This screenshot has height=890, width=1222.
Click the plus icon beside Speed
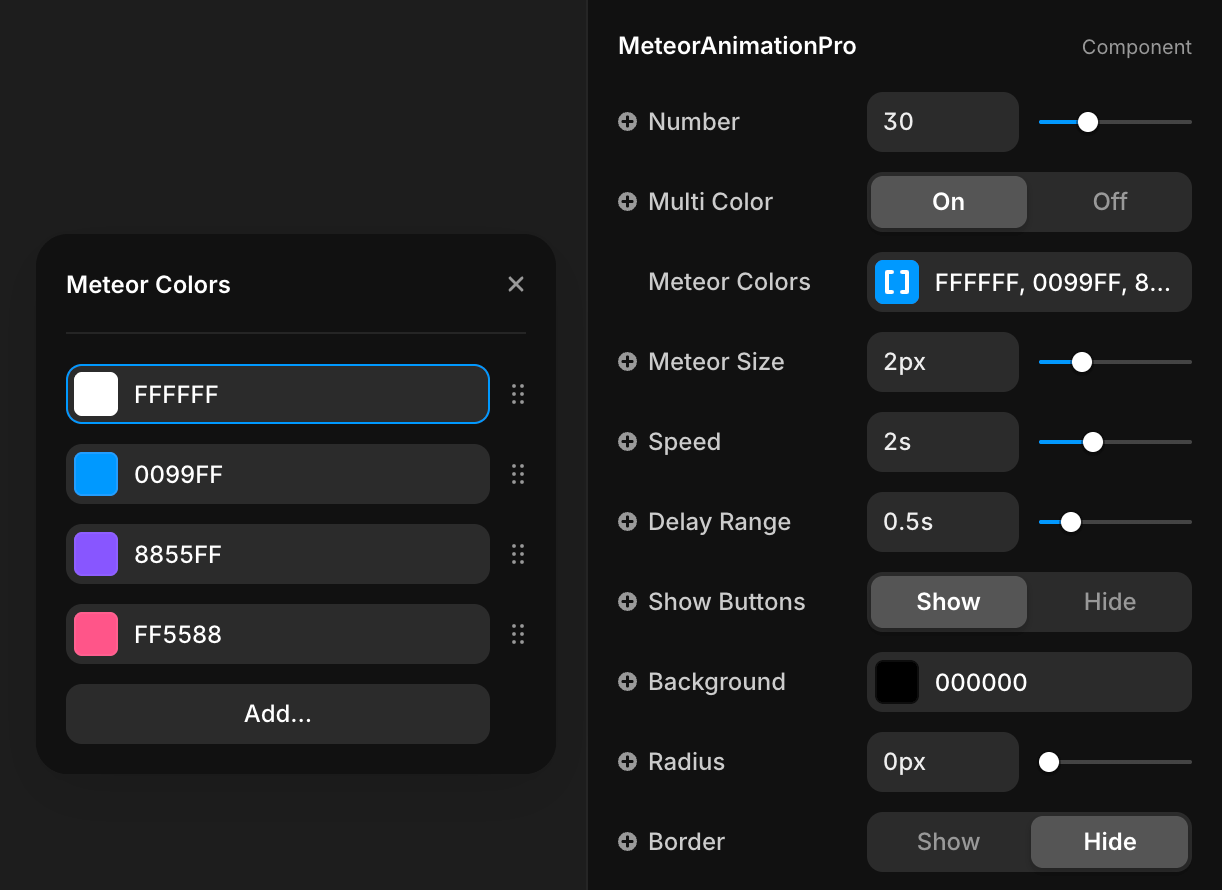627,442
